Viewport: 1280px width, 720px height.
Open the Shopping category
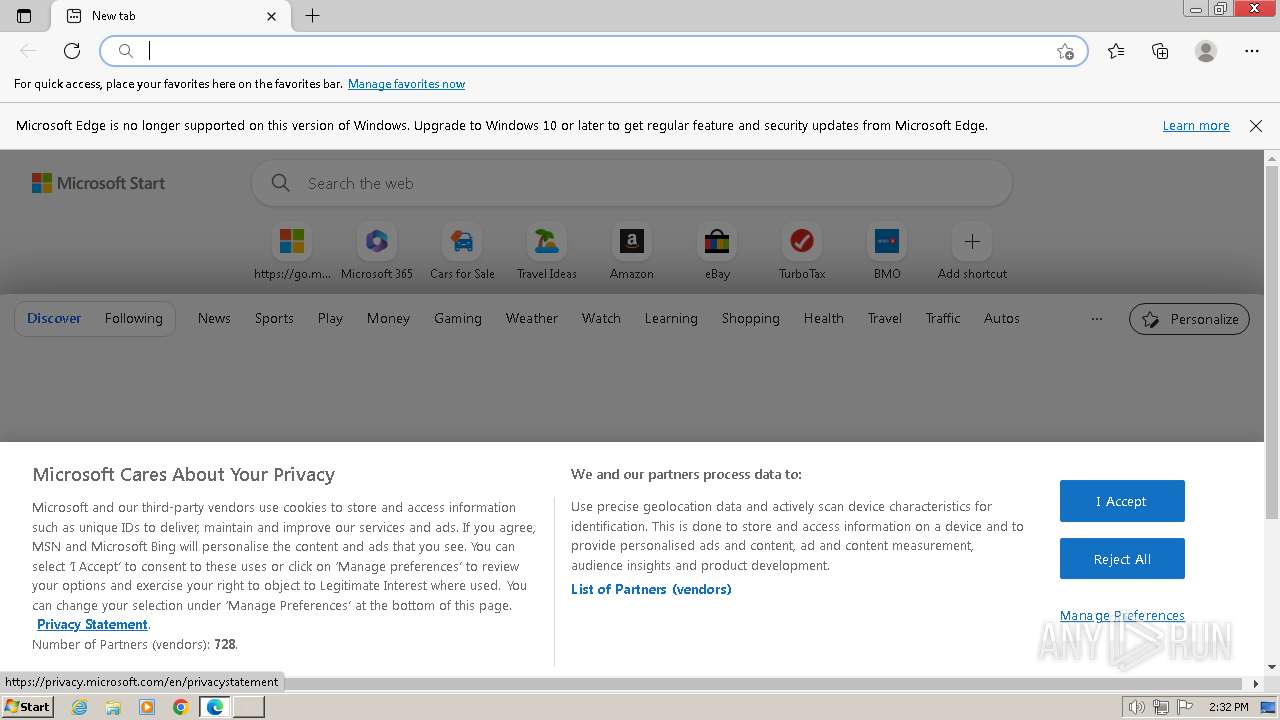(751, 318)
